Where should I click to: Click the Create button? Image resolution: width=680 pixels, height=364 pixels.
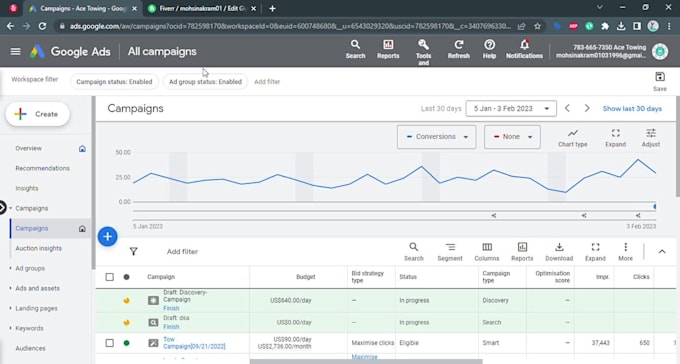(x=38, y=114)
